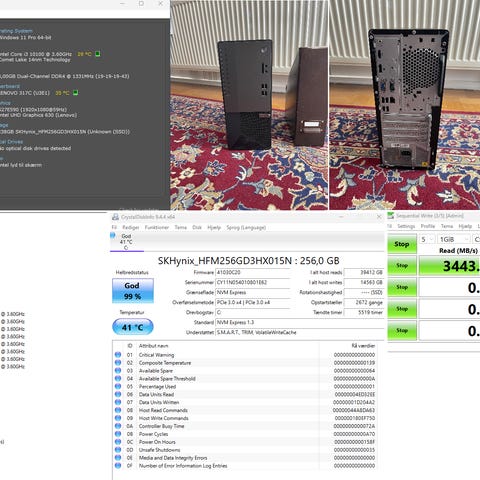Click the status orb on the 03 Available Spare row

click(x=118, y=371)
